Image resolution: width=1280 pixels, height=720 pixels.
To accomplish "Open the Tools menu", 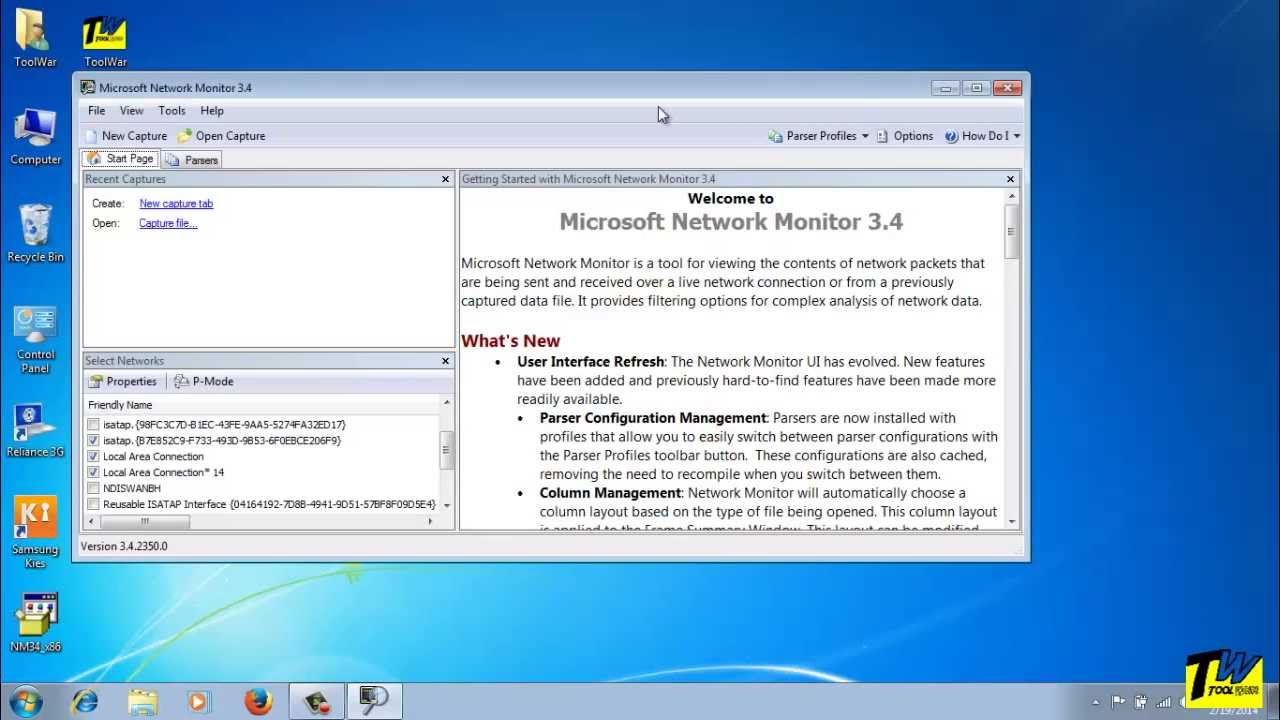I will point(172,111).
